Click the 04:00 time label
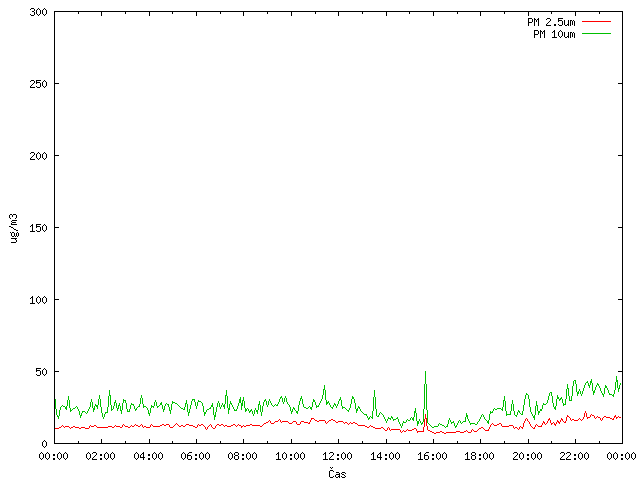 pyautogui.click(x=148, y=456)
